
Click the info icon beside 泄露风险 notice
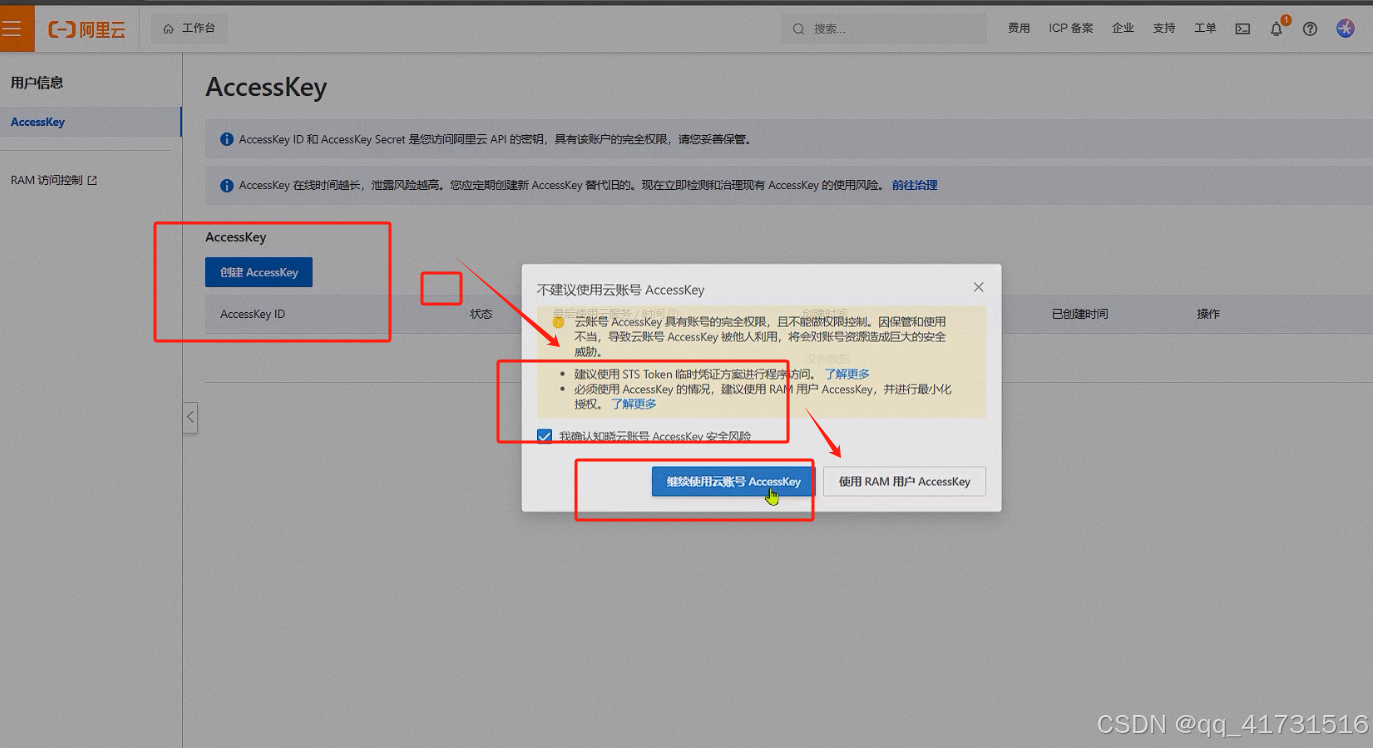pyautogui.click(x=227, y=185)
